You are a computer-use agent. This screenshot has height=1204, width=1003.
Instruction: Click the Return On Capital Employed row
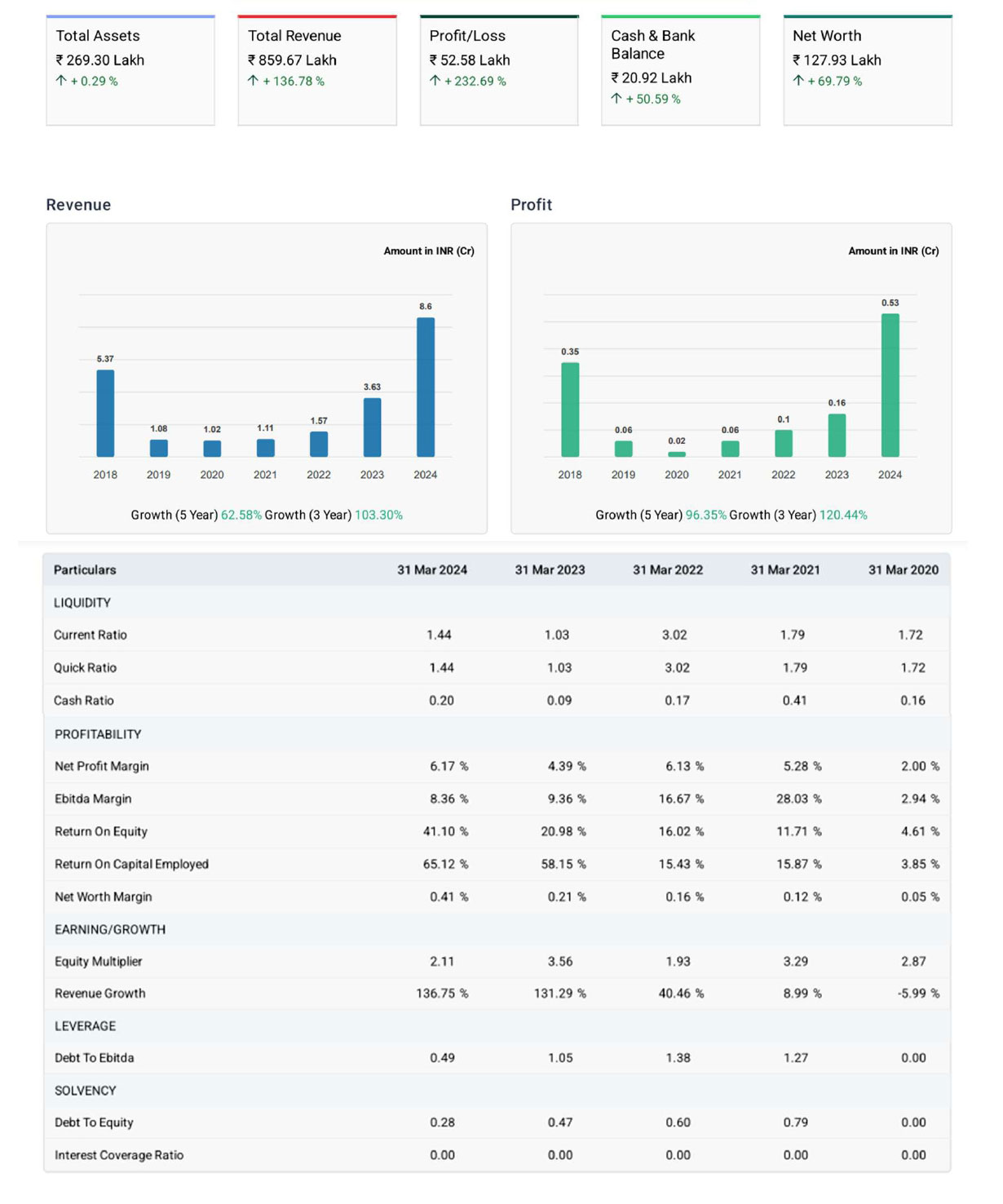(132, 864)
